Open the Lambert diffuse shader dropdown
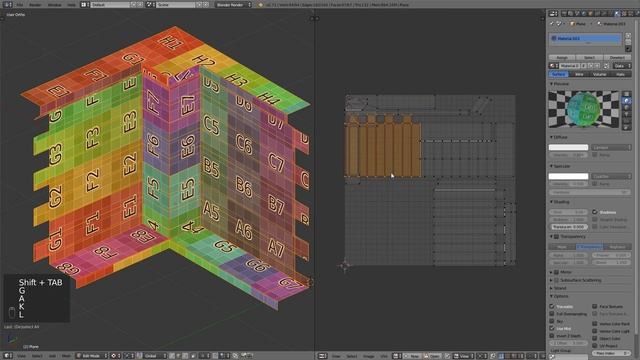640x360 pixels. [x=611, y=147]
